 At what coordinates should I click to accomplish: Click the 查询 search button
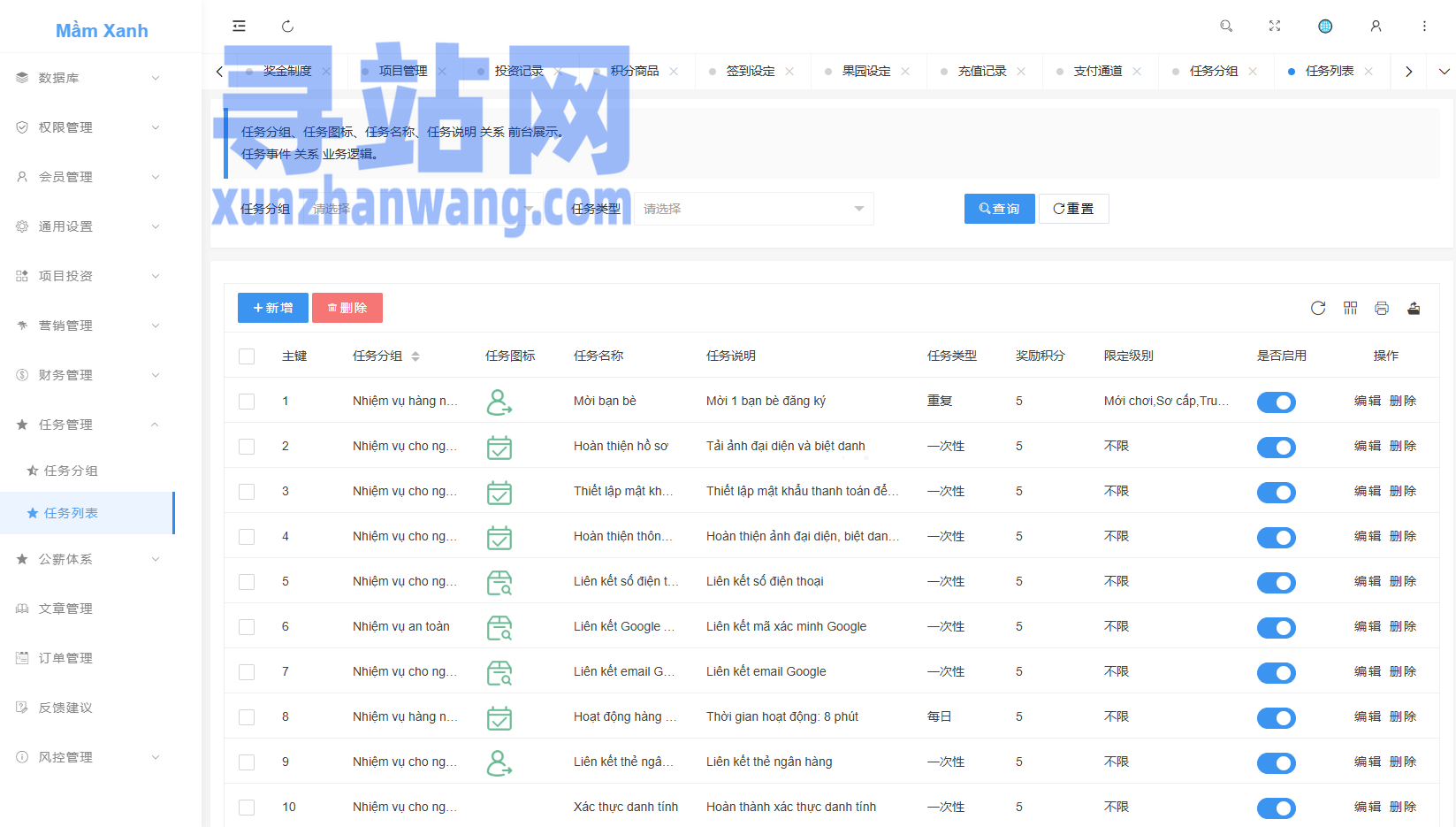999,209
